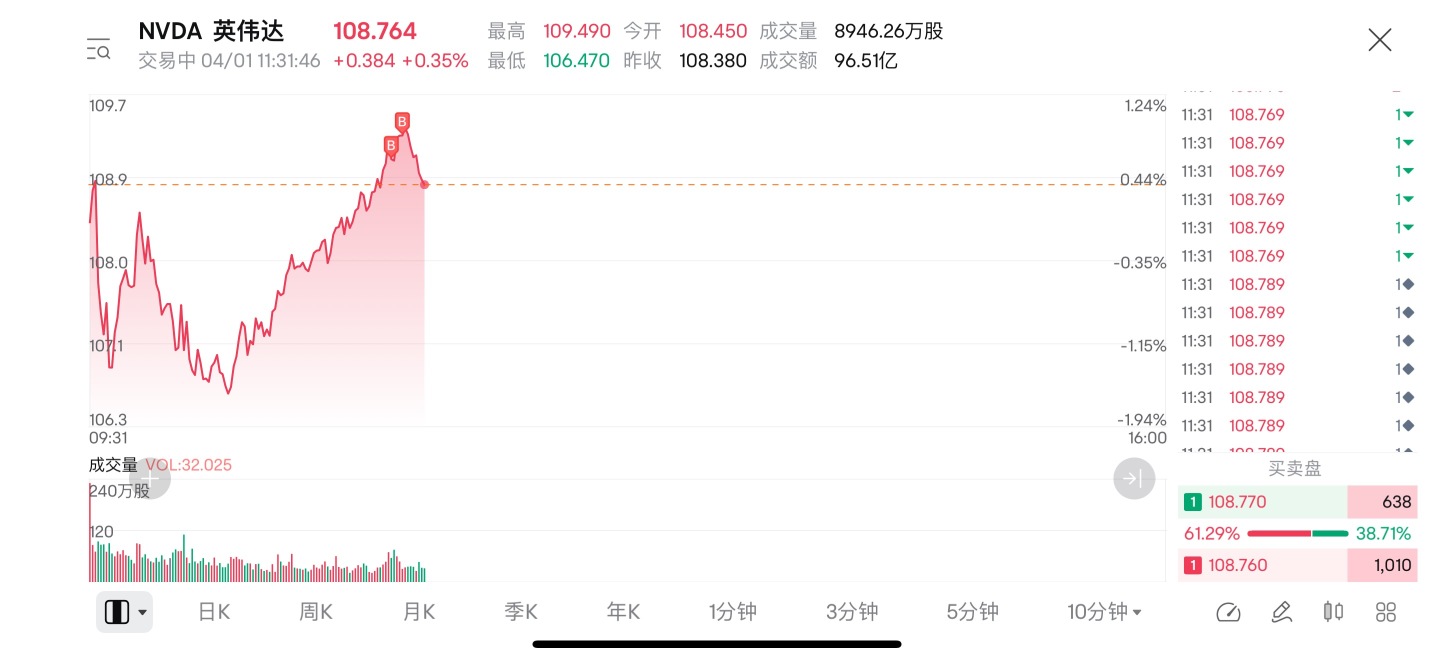Select the 季K chart period

[x=521, y=612]
